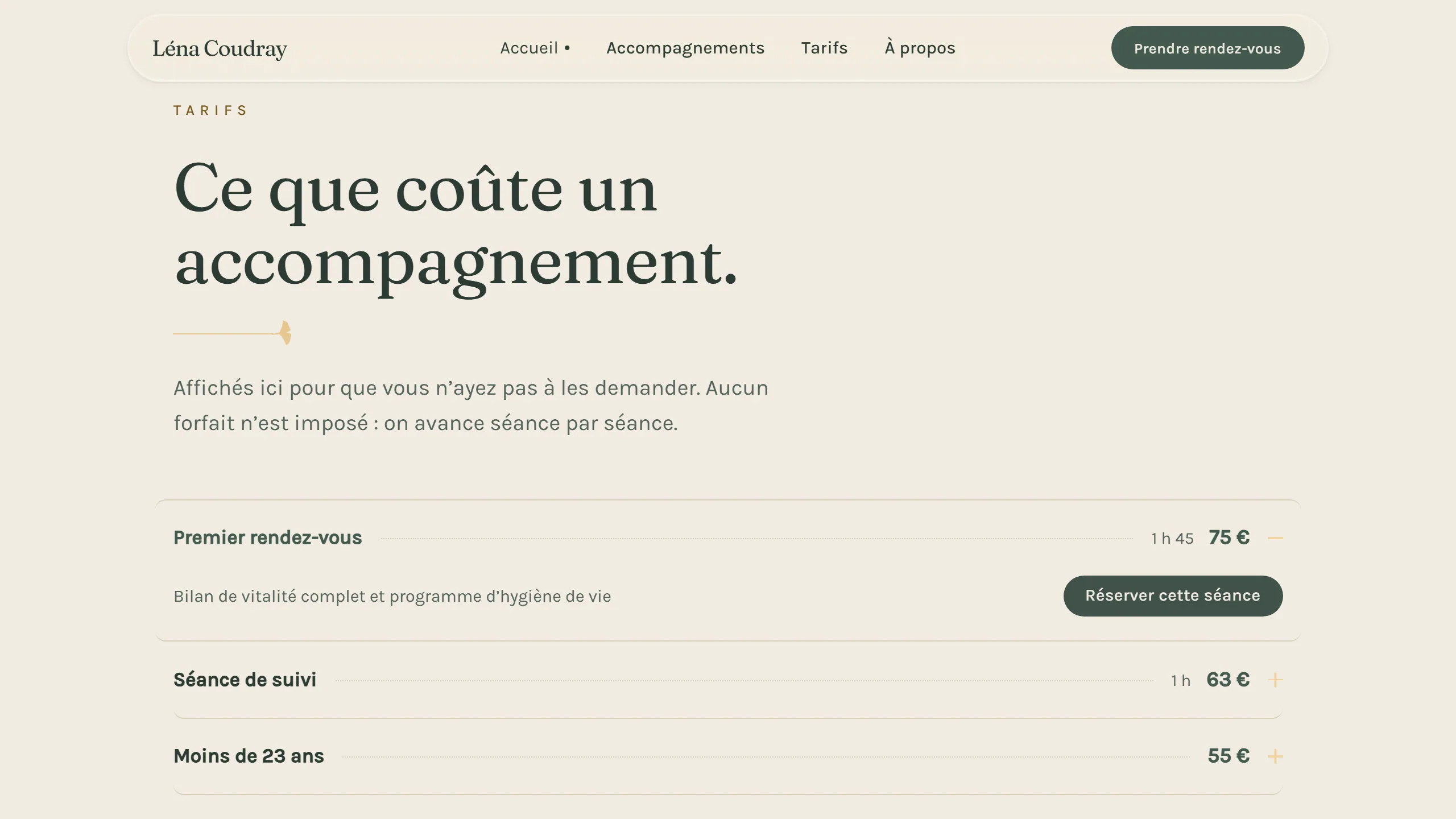Screen dimensions: 1456x819
Task: Expand the Séance de suivi row title
Action: [x=245, y=680]
